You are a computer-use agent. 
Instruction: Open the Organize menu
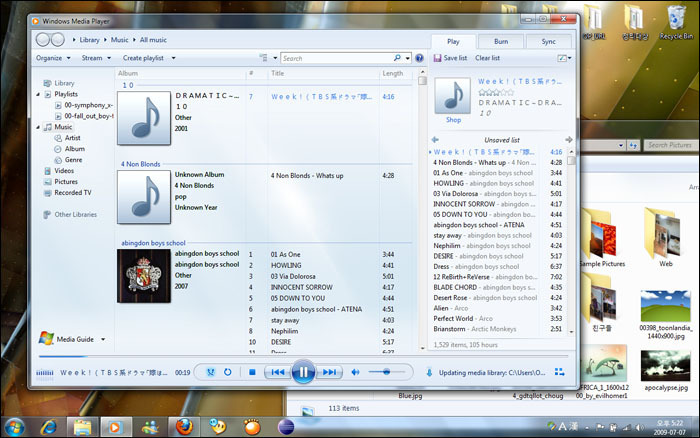click(53, 58)
